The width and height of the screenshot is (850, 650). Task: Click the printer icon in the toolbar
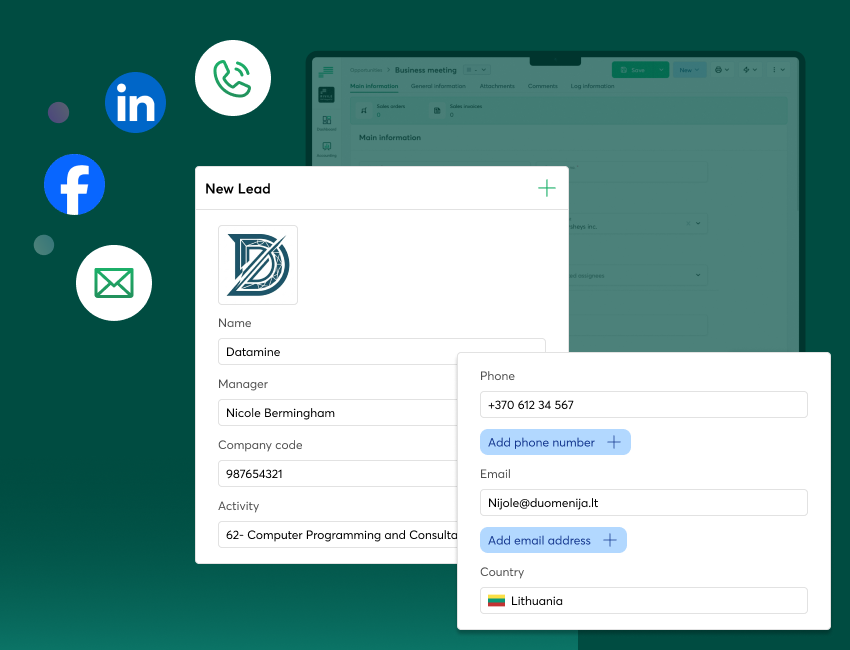718,70
